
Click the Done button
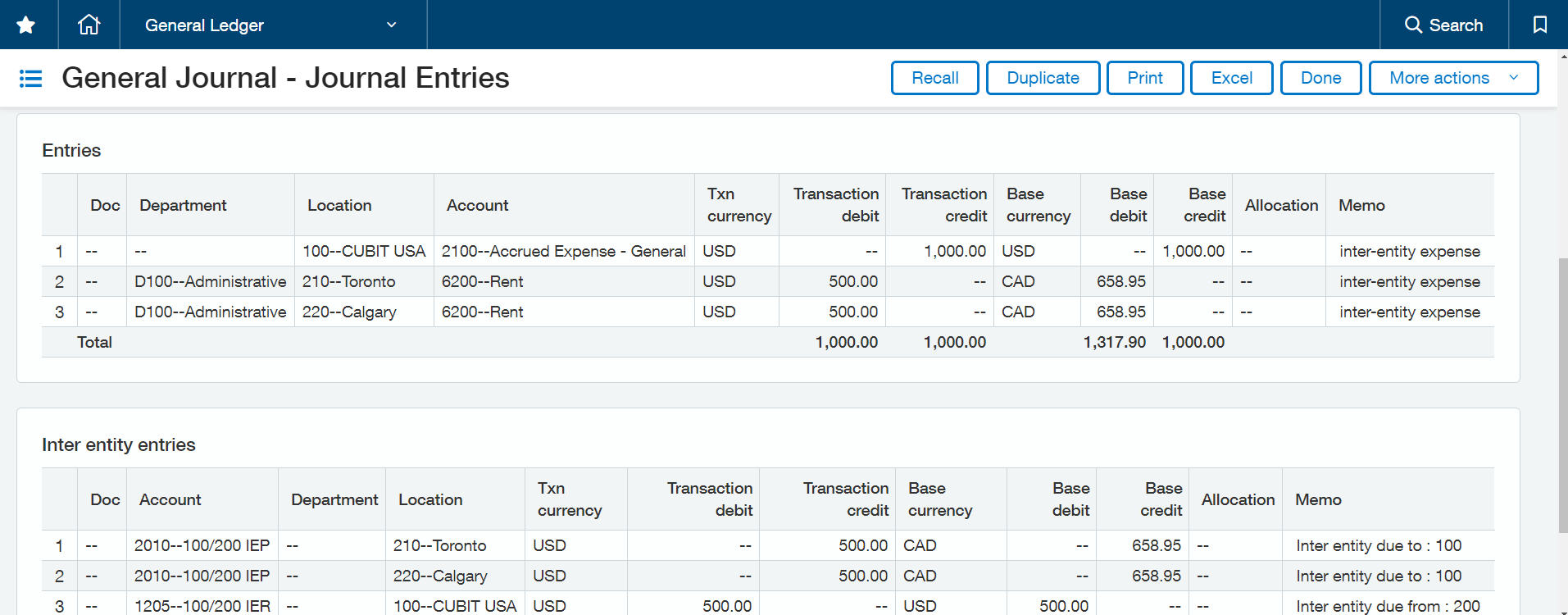(x=1320, y=78)
